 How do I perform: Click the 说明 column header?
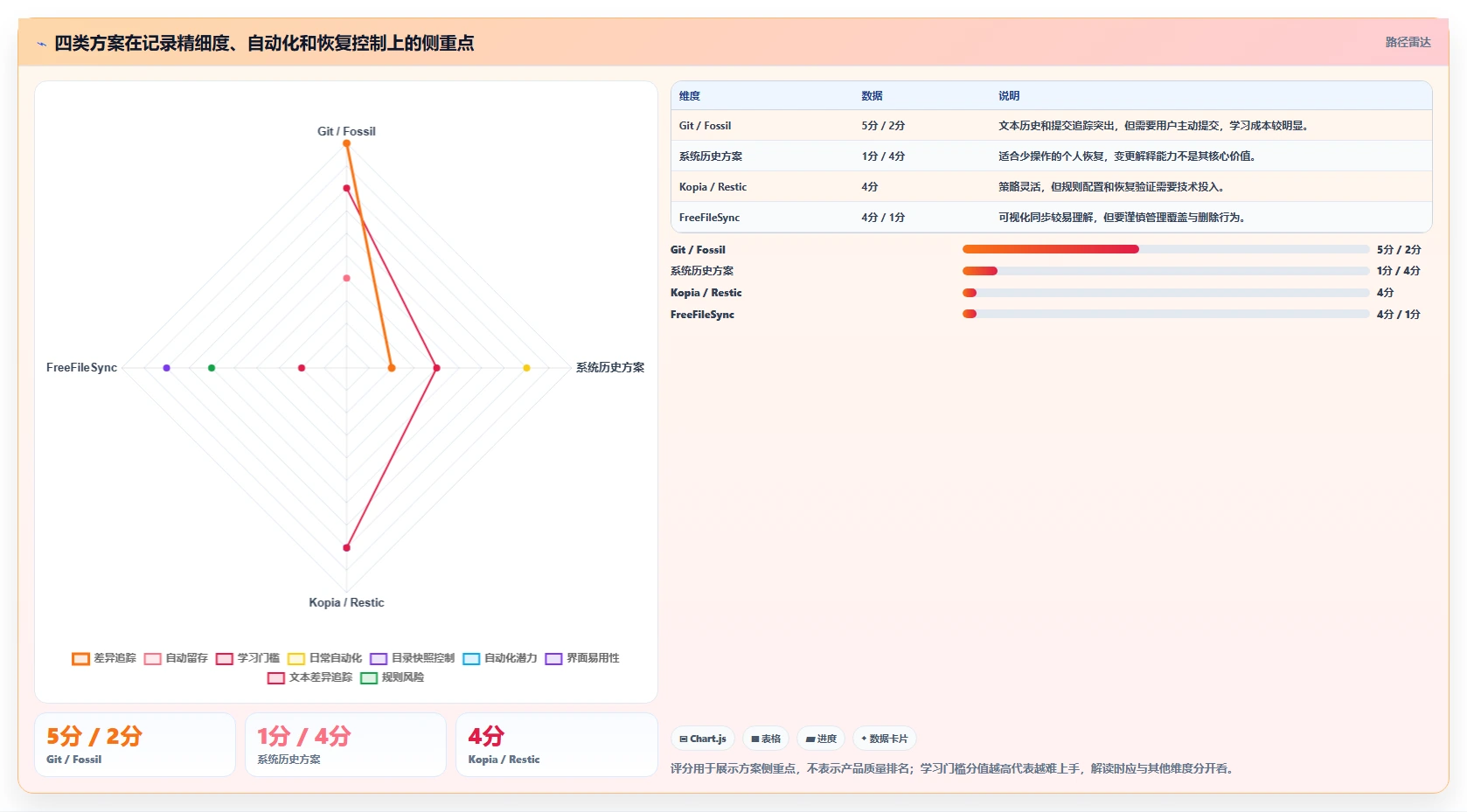1009,96
